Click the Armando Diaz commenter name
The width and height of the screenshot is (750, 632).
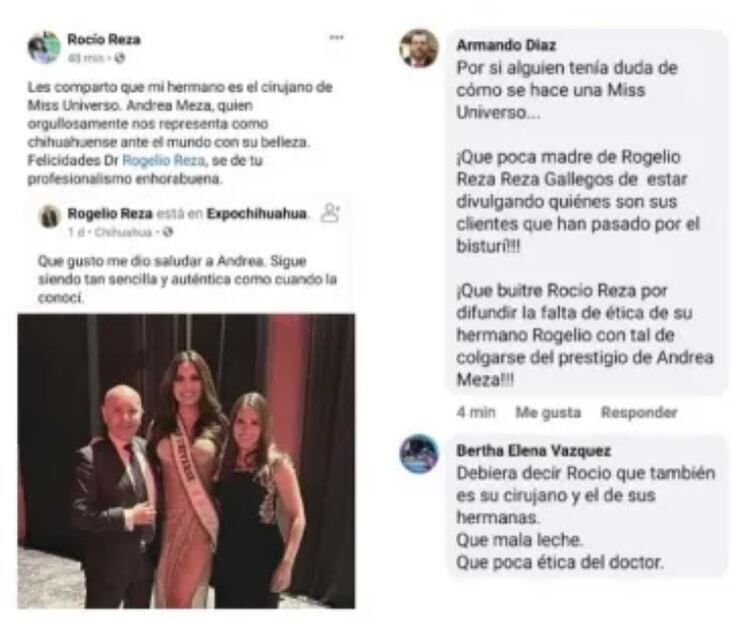tap(506, 45)
